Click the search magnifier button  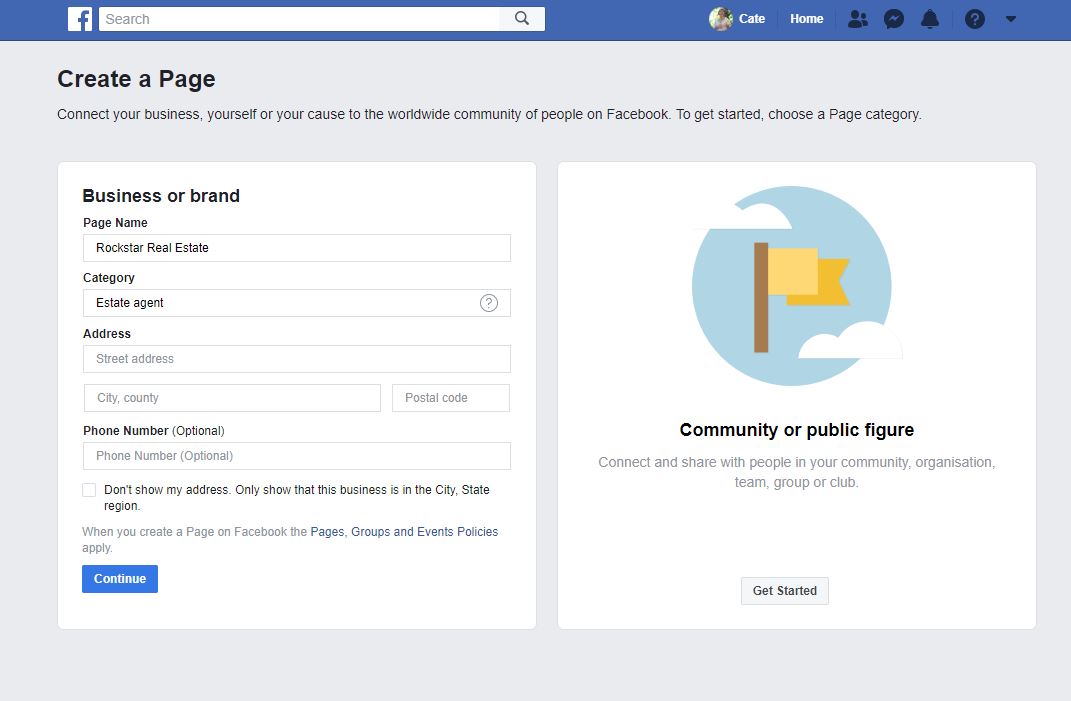[522, 18]
